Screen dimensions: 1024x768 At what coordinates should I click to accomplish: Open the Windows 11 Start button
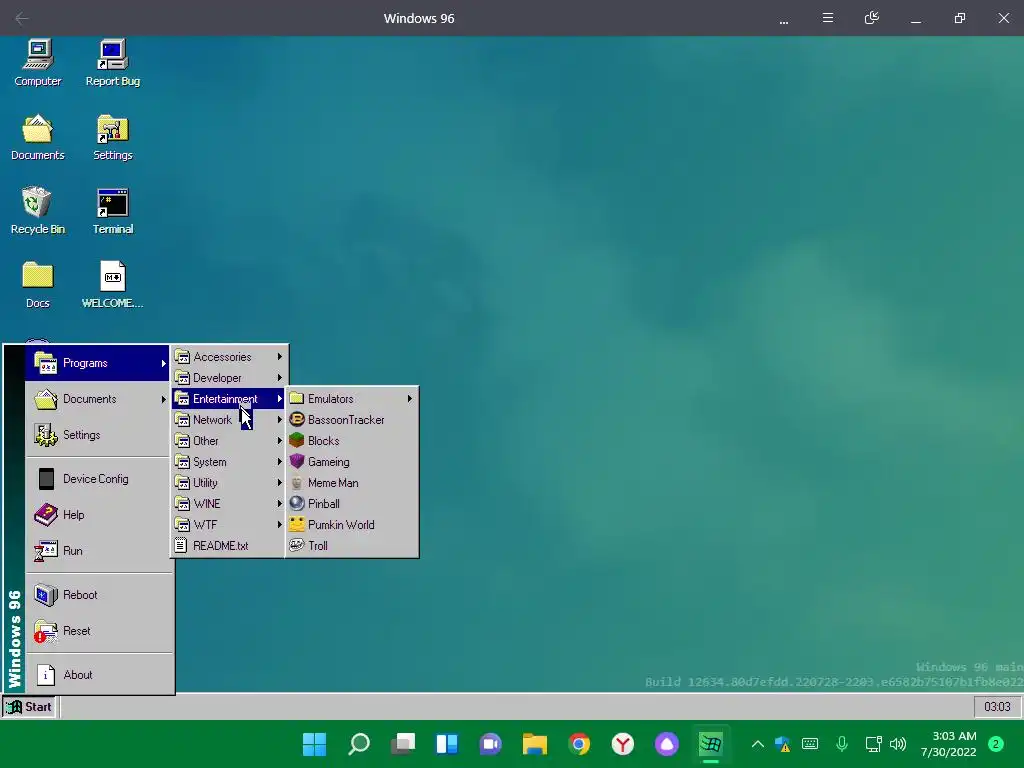click(314, 744)
